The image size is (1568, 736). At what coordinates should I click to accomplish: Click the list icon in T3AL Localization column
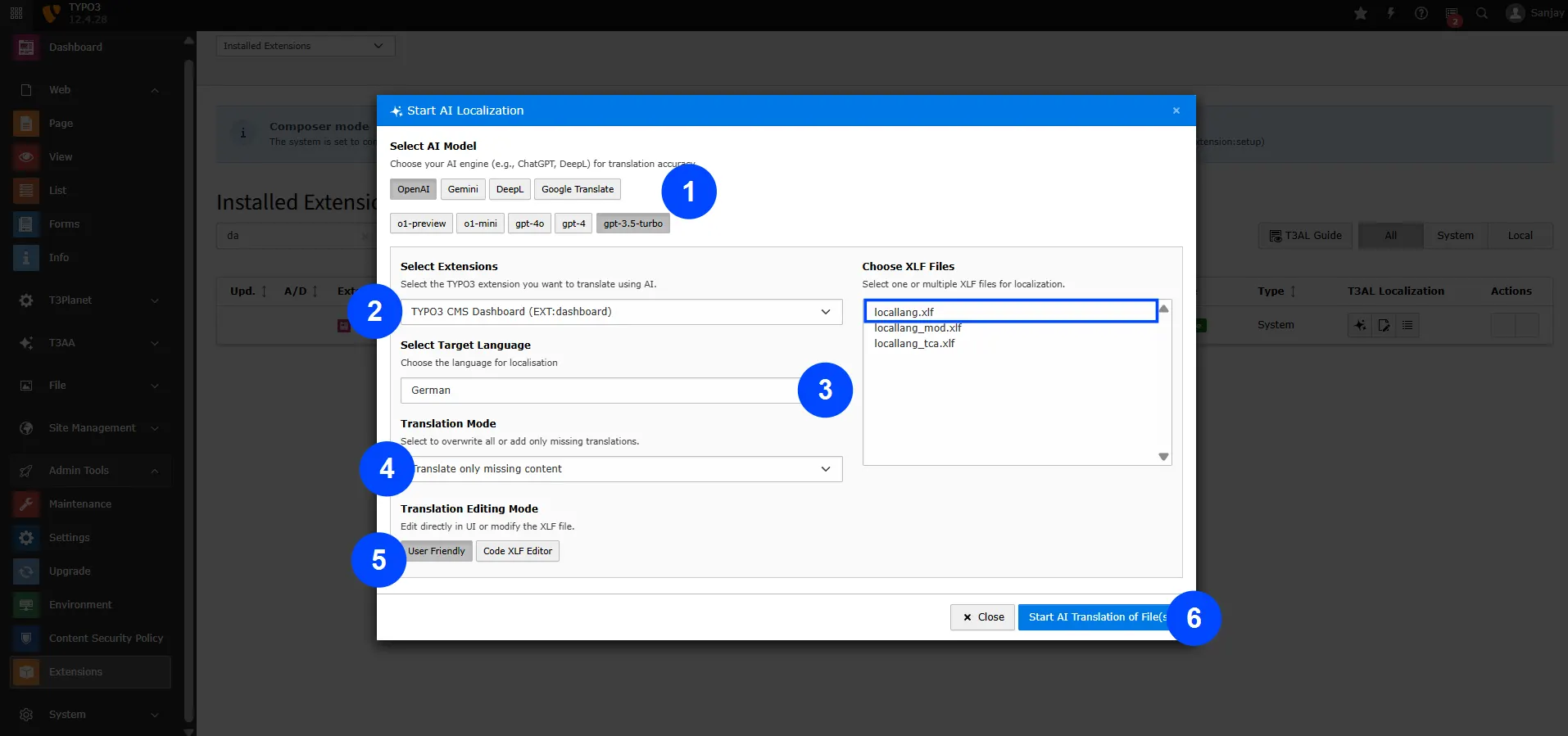point(1407,325)
